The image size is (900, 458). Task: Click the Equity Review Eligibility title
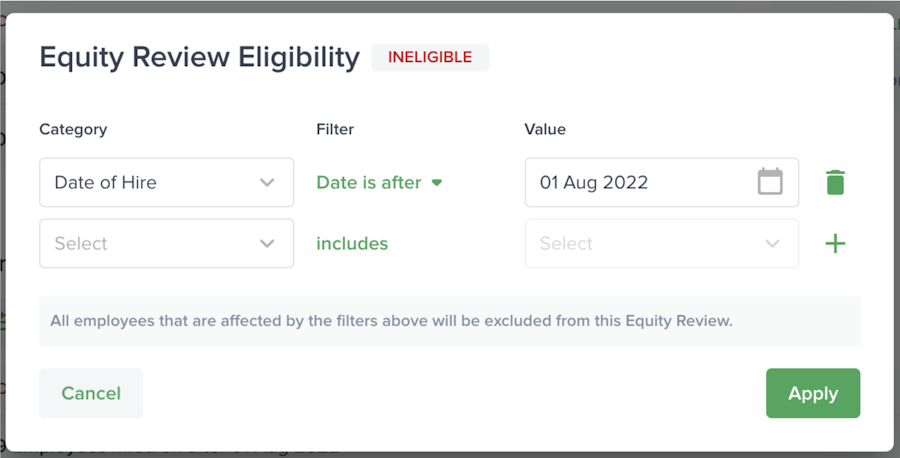click(199, 57)
